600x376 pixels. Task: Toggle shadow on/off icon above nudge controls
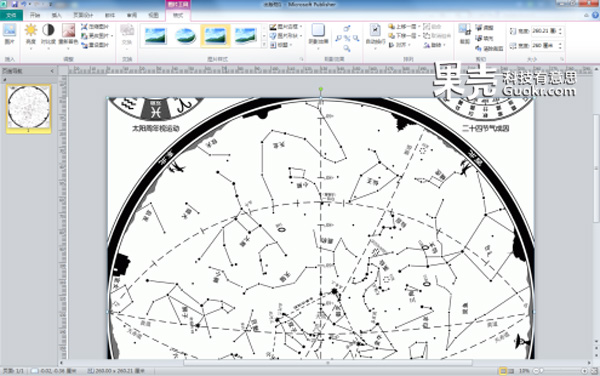347,28
